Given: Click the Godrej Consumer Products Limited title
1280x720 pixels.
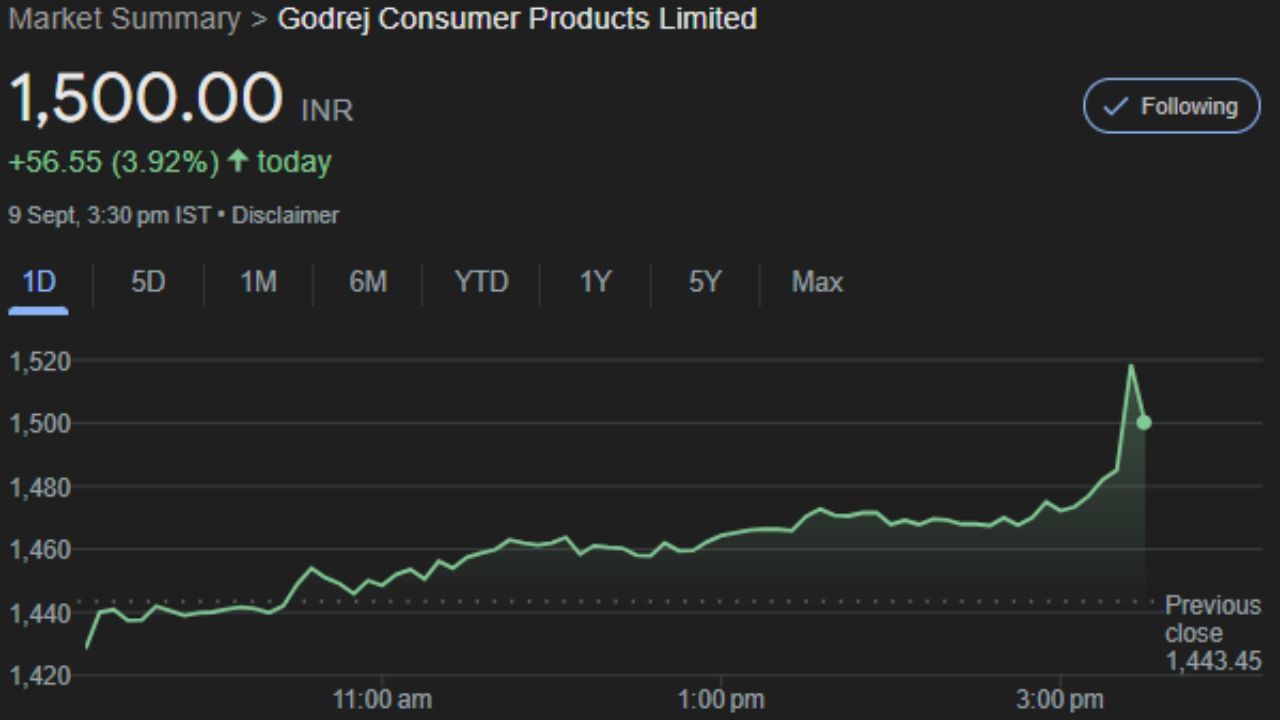Looking at the screenshot, I should (517, 19).
